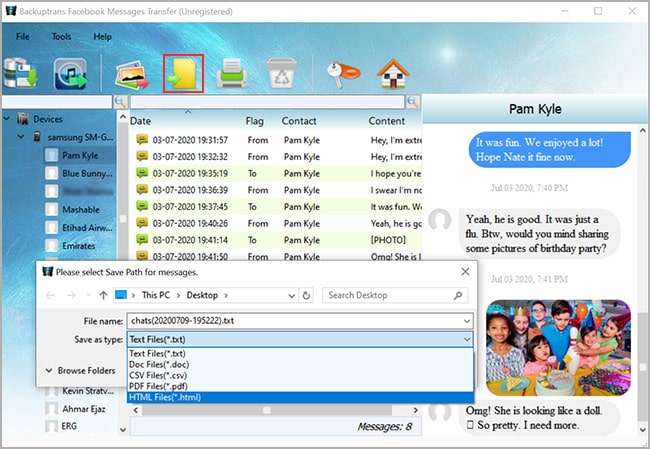Open the Tools menu
The width and height of the screenshot is (650, 449).
coord(61,36)
